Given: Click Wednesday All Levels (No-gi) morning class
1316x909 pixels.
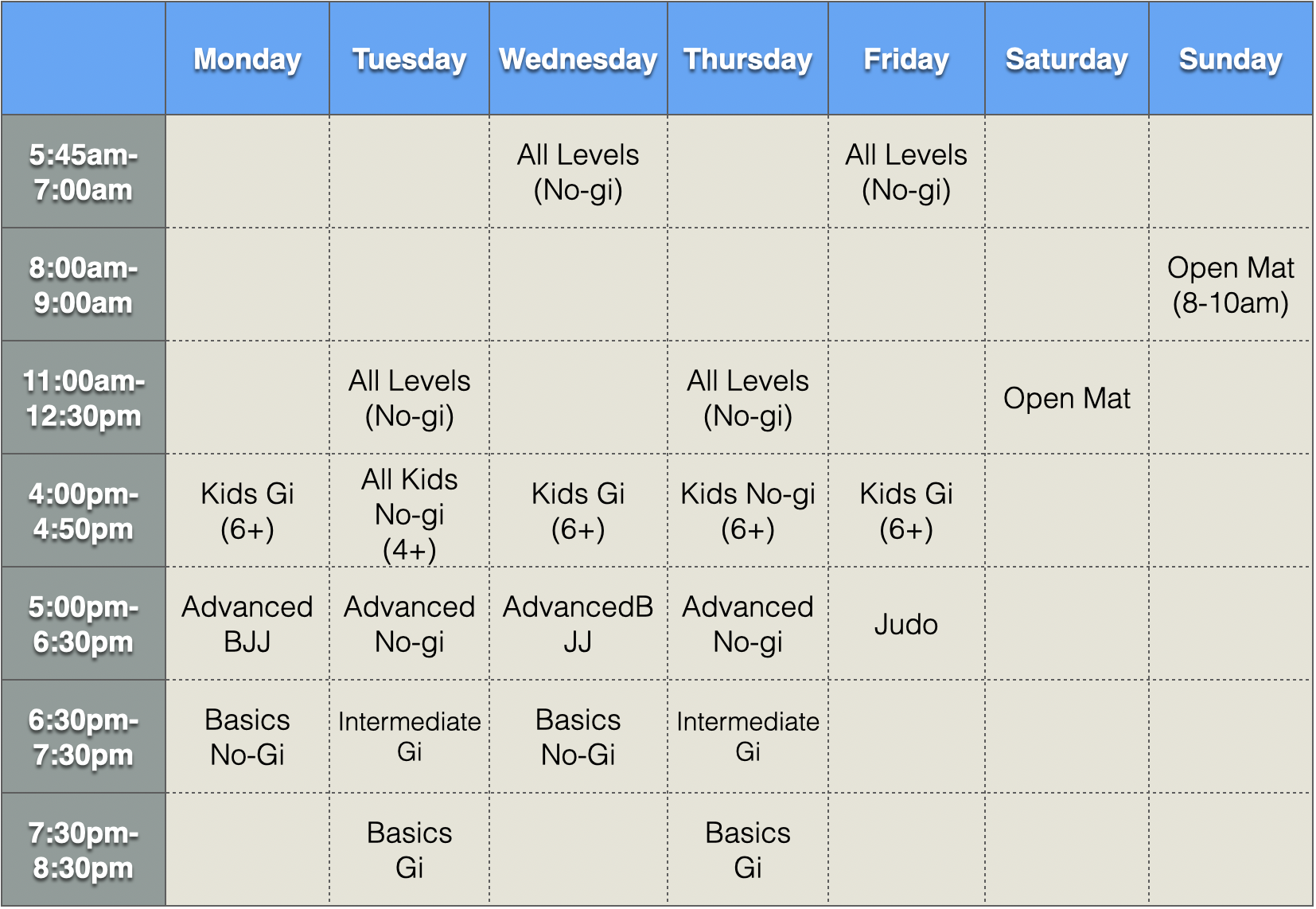Looking at the screenshot, I should (578, 172).
